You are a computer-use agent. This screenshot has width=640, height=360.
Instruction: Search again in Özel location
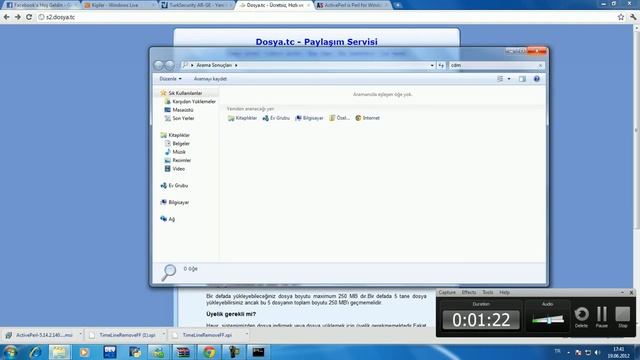pos(339,118)
